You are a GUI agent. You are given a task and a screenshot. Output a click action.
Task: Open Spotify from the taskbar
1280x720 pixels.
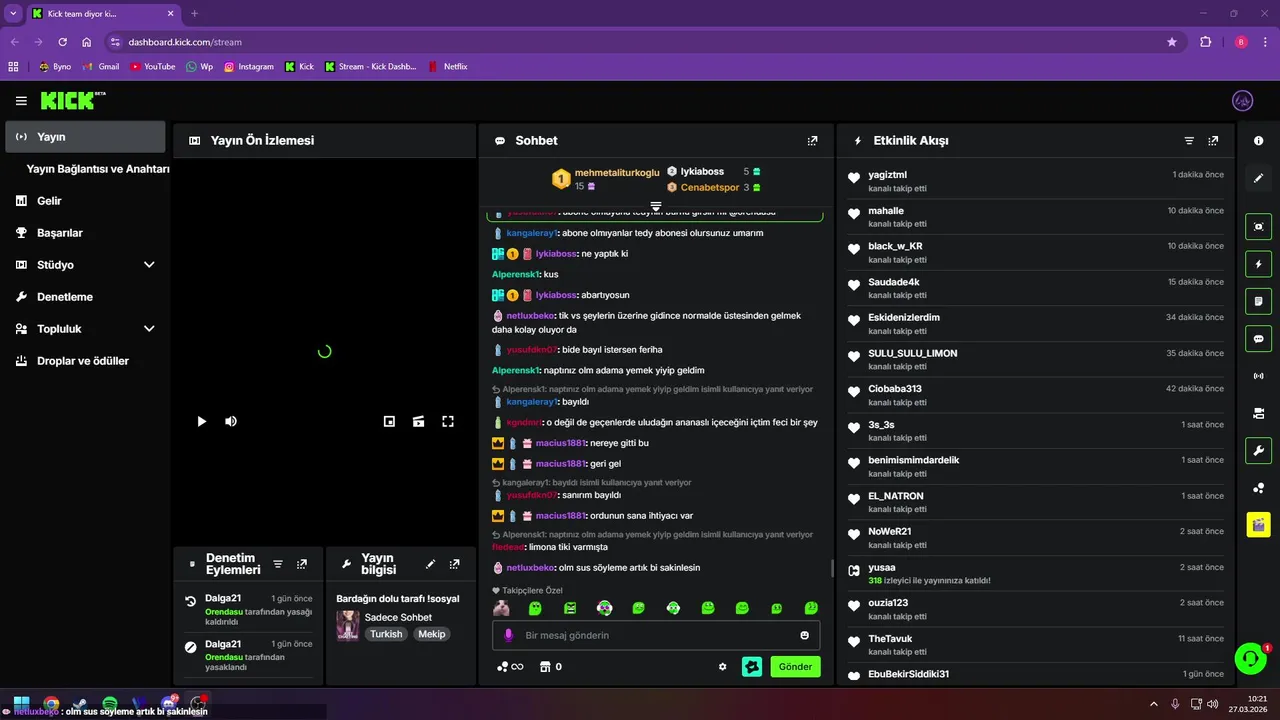(110, 704)
